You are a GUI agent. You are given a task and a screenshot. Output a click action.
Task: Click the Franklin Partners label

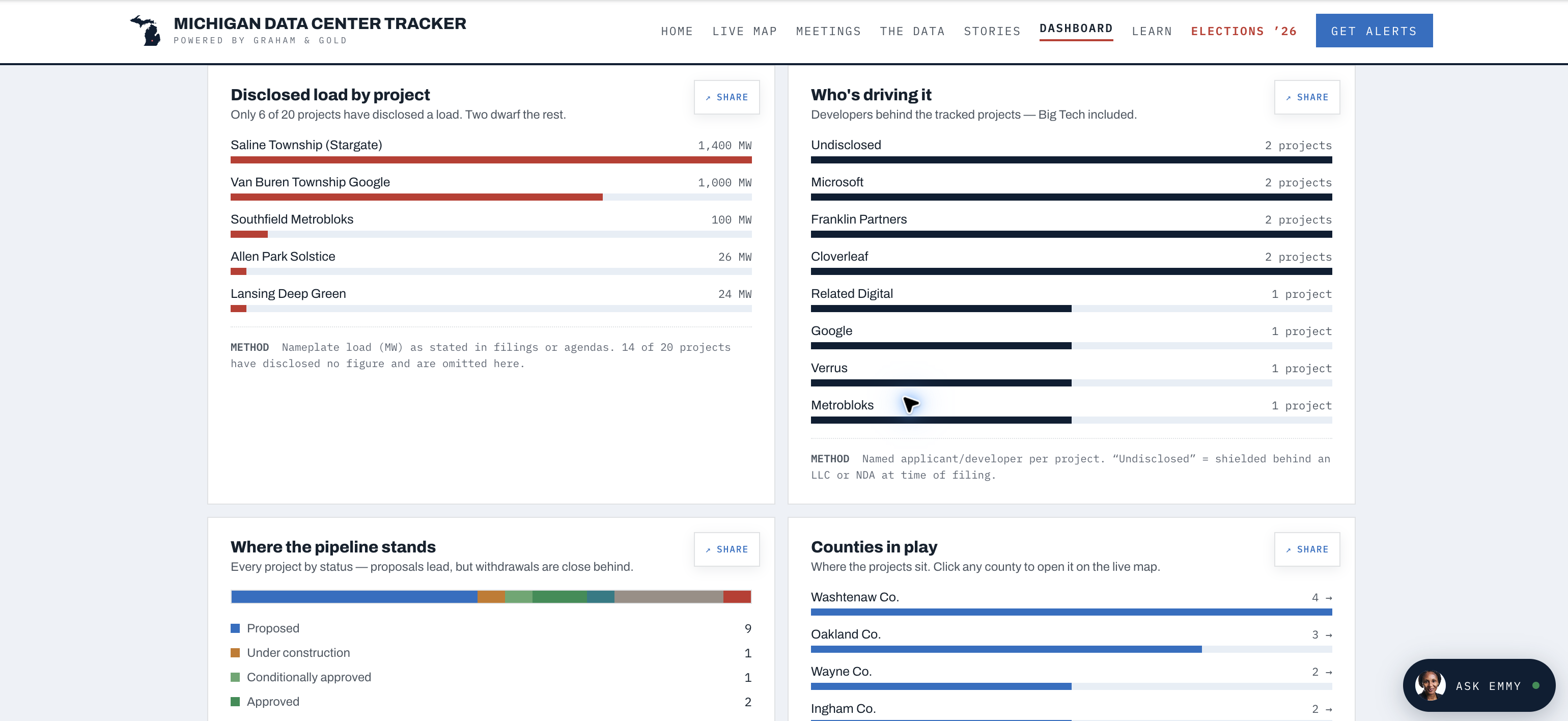pos(858,219)
